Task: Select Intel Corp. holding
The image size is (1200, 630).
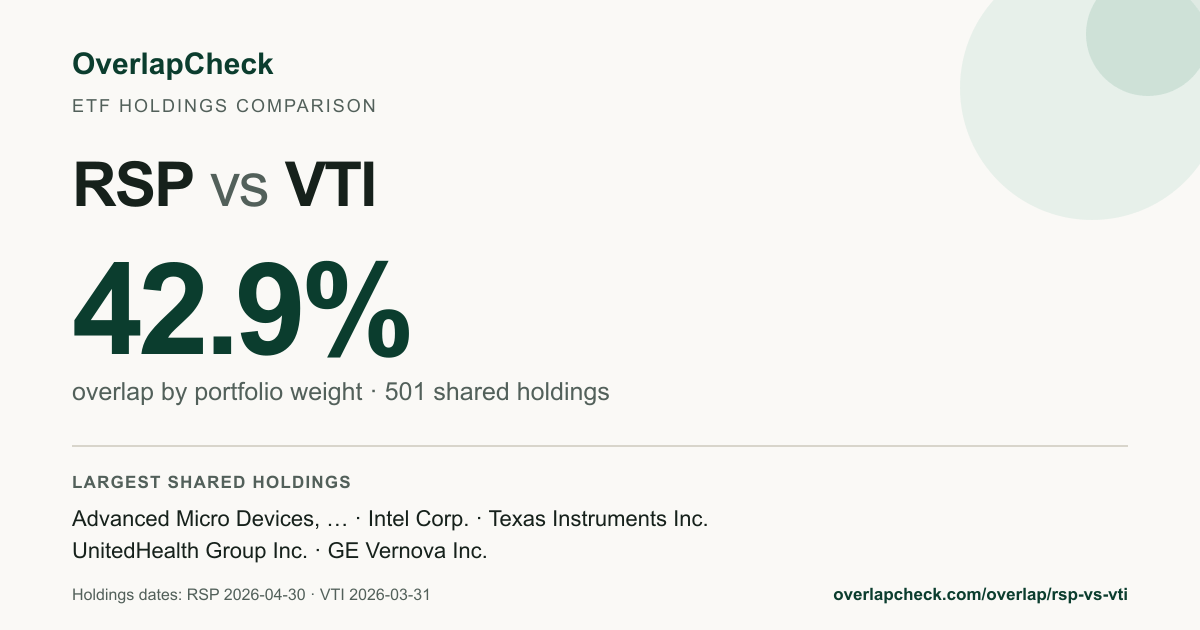Action: point(418,519)
